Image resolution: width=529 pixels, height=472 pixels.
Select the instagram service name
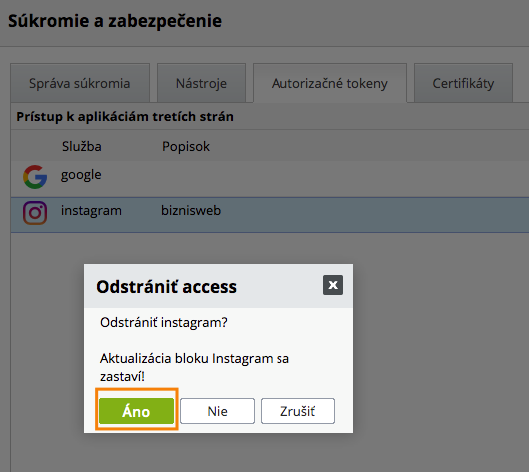tap(91, 211)
